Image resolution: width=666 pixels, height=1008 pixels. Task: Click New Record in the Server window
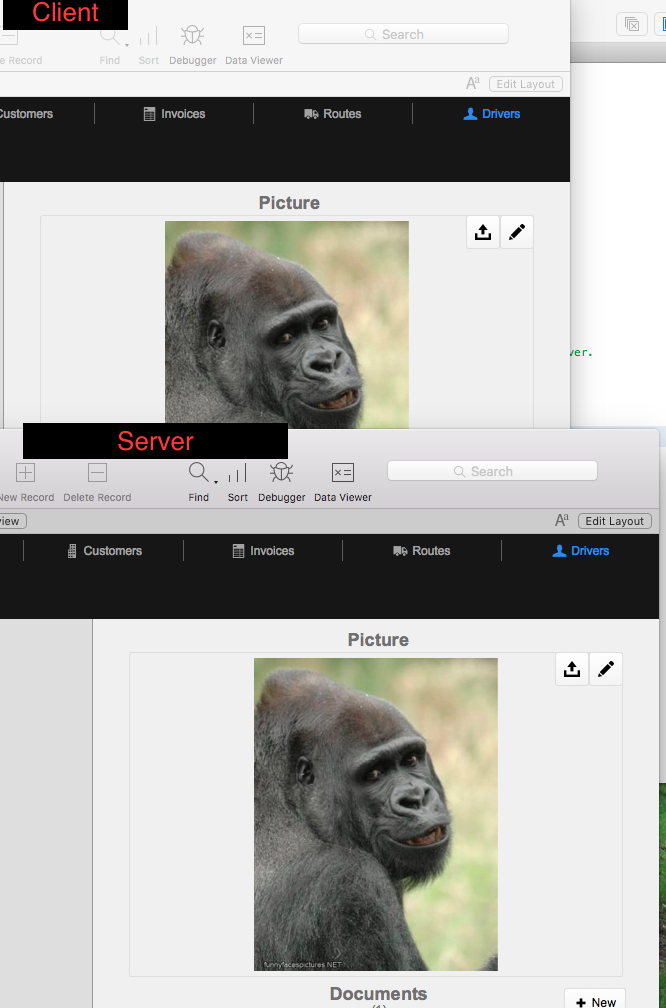26,482
